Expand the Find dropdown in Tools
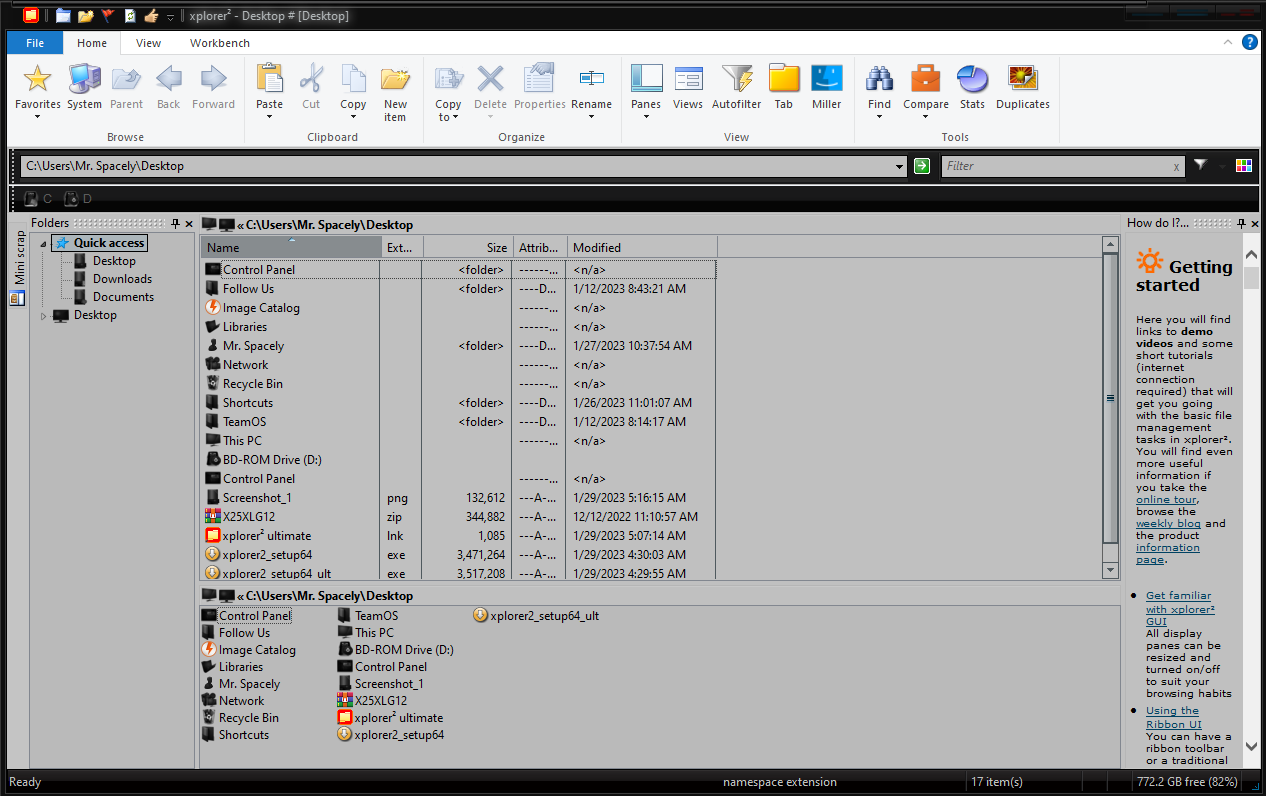The width and height of the screenshot is (1266, 796). point(879,117)
